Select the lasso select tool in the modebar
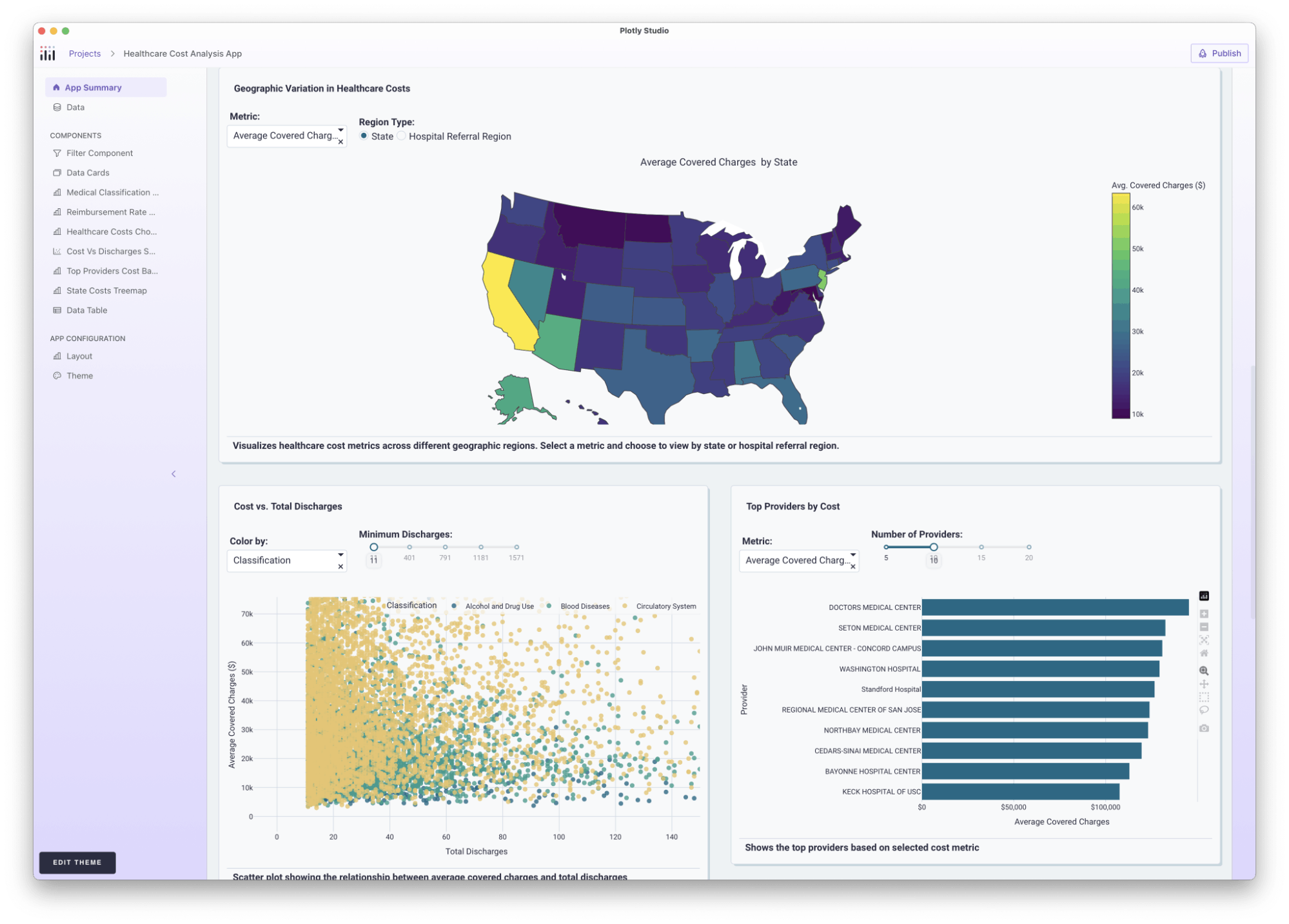The width and height of the screenshot is (1289, 924). (x=1203, y=710)
